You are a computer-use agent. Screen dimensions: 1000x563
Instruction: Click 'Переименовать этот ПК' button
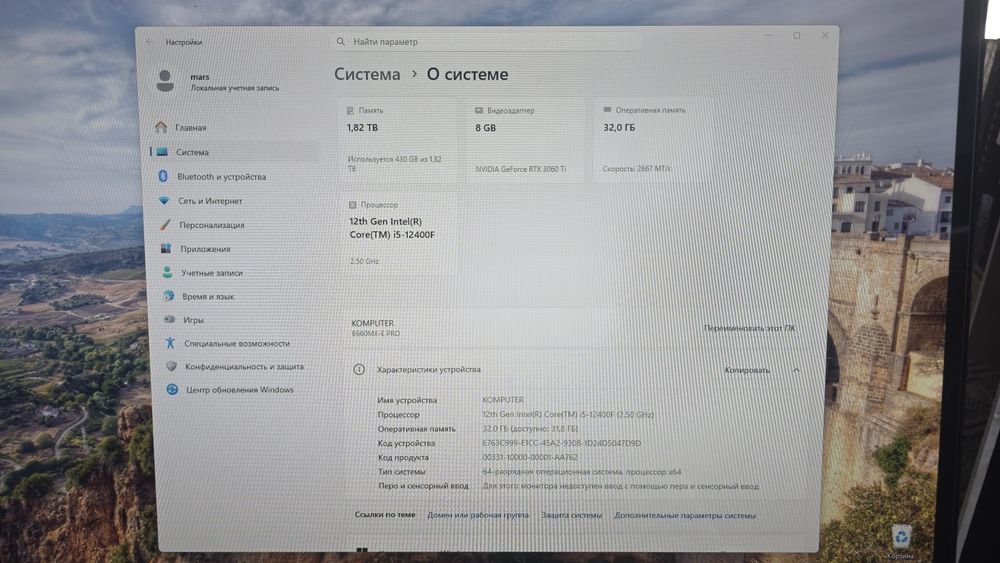(749, 328)
